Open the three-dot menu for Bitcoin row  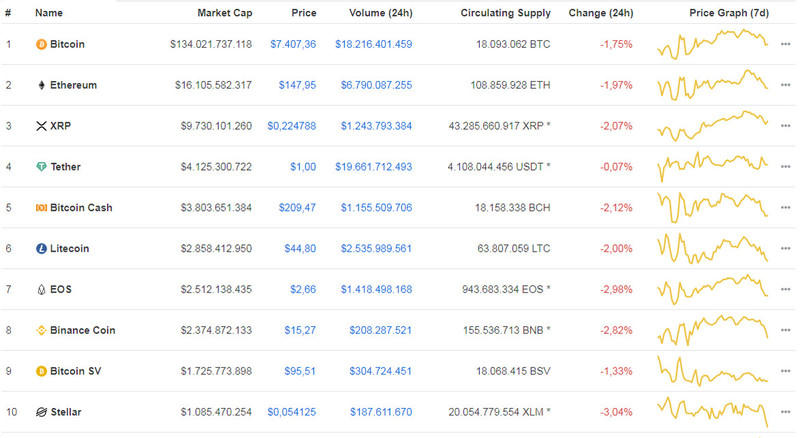(x=786, y=45)
